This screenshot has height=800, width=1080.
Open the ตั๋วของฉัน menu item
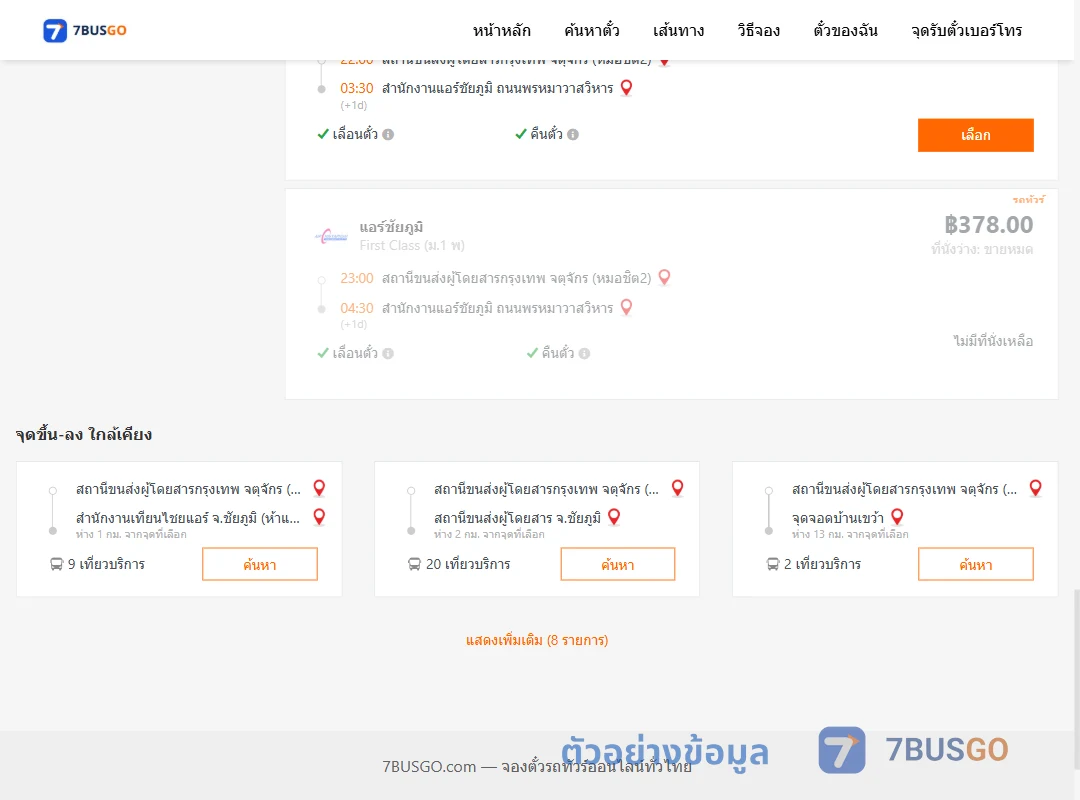(x=845, y=30)
